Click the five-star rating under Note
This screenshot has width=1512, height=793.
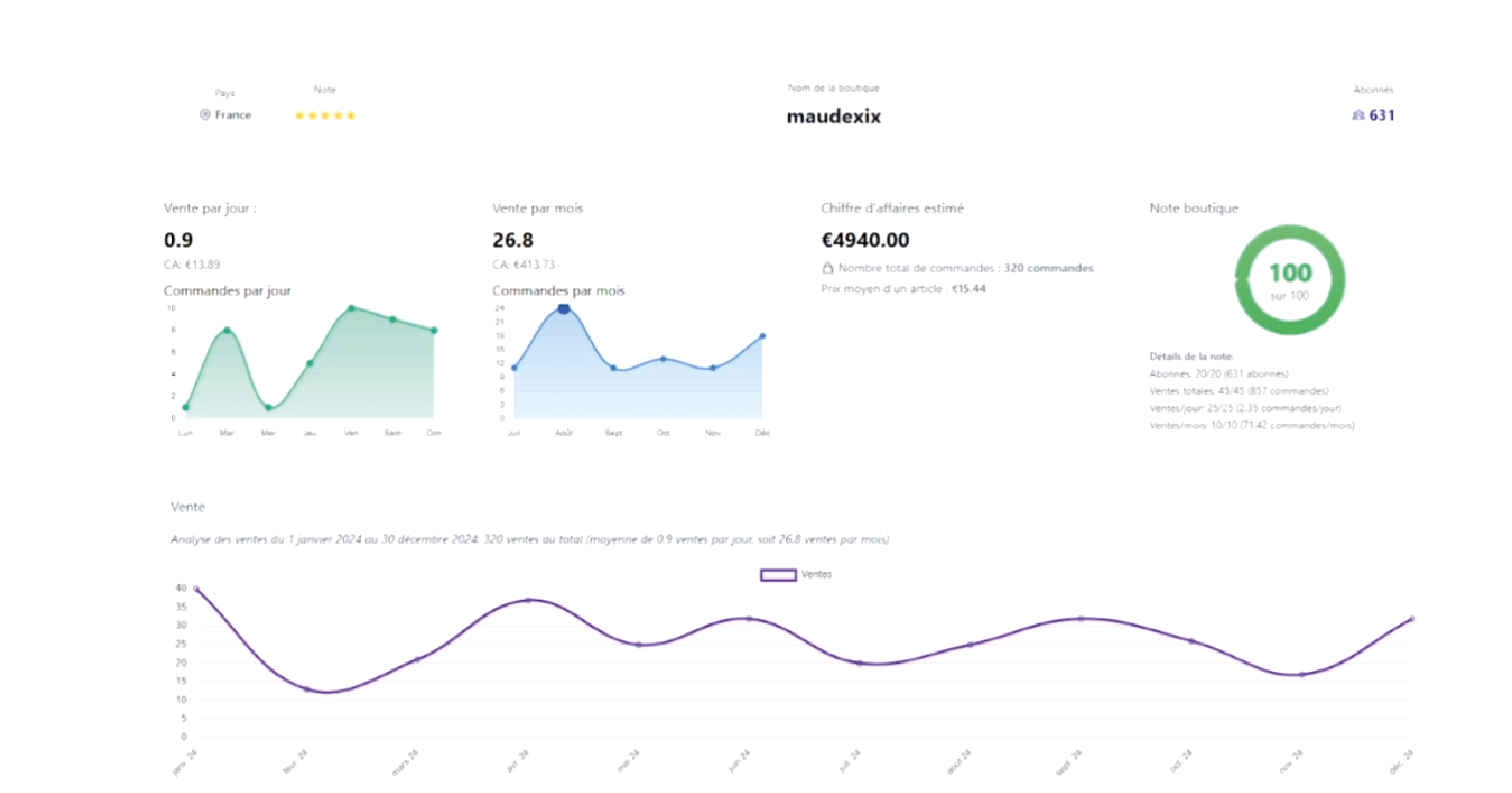[325, 116]
